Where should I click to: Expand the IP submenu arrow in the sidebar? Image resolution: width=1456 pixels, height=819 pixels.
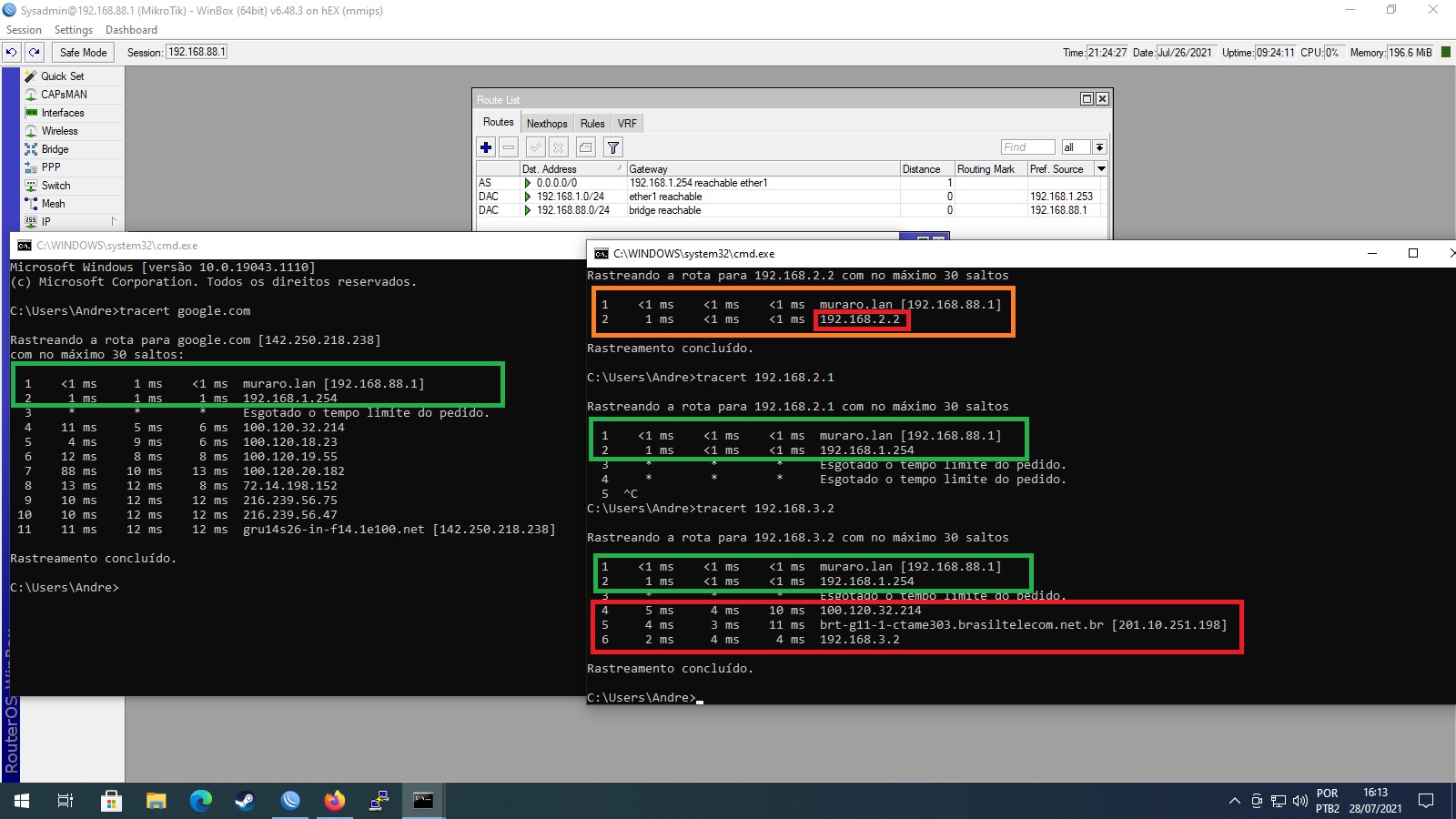tap(114, 221)
